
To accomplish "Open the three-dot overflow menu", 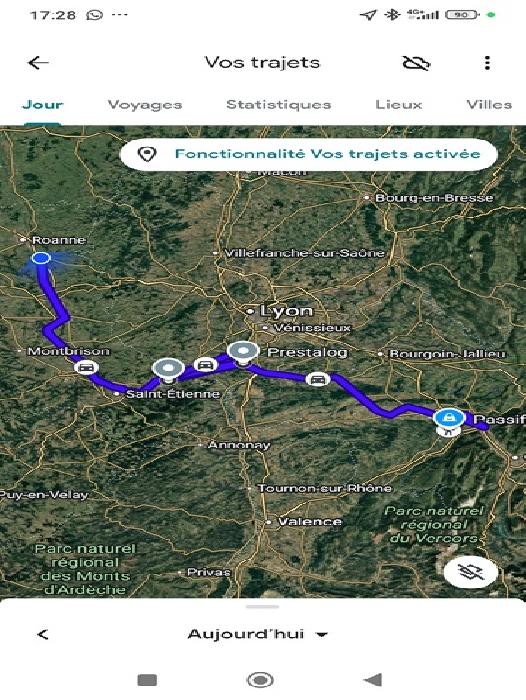I will coord(487,62).
